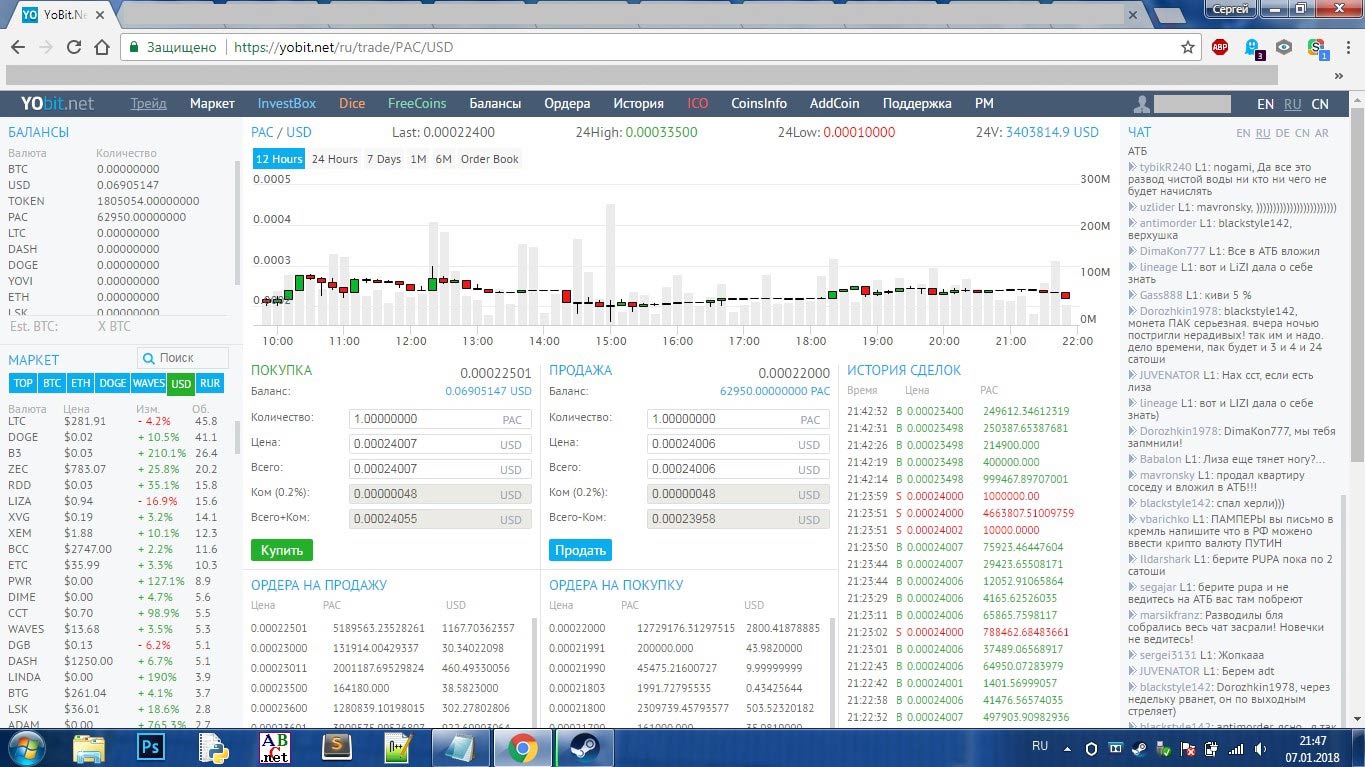Reload the page with the refresh icon
The image size is (1365, 767).
(x=73, y=47)
